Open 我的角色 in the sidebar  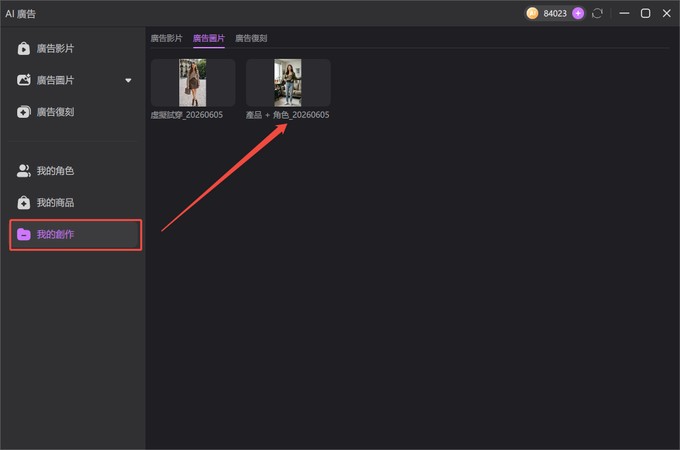[75, 171]
